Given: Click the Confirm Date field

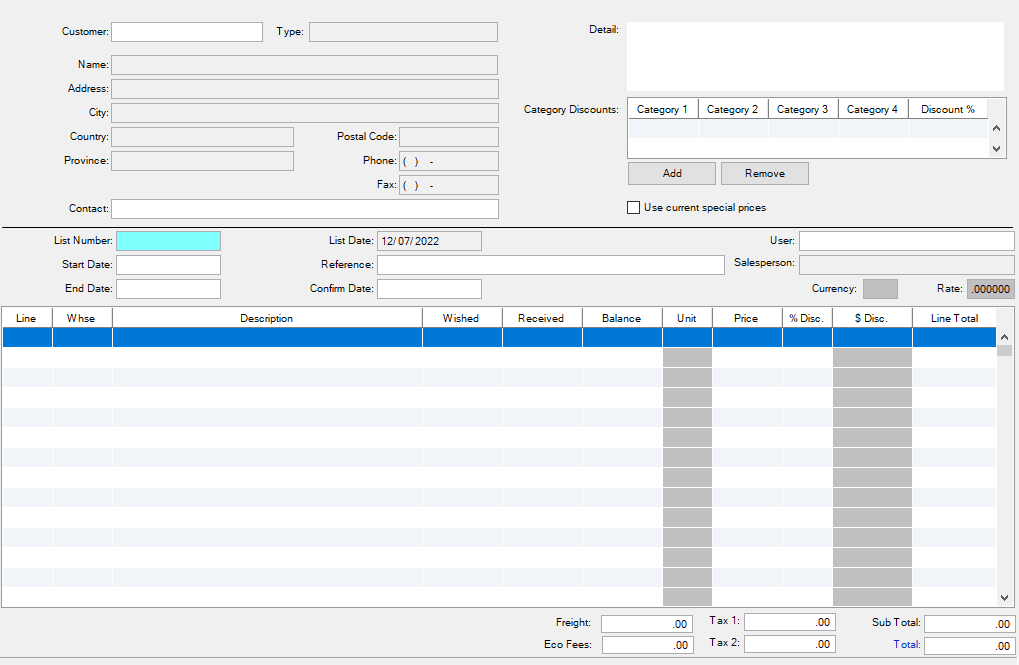Looking at the screenshot, I should (429, 289).
